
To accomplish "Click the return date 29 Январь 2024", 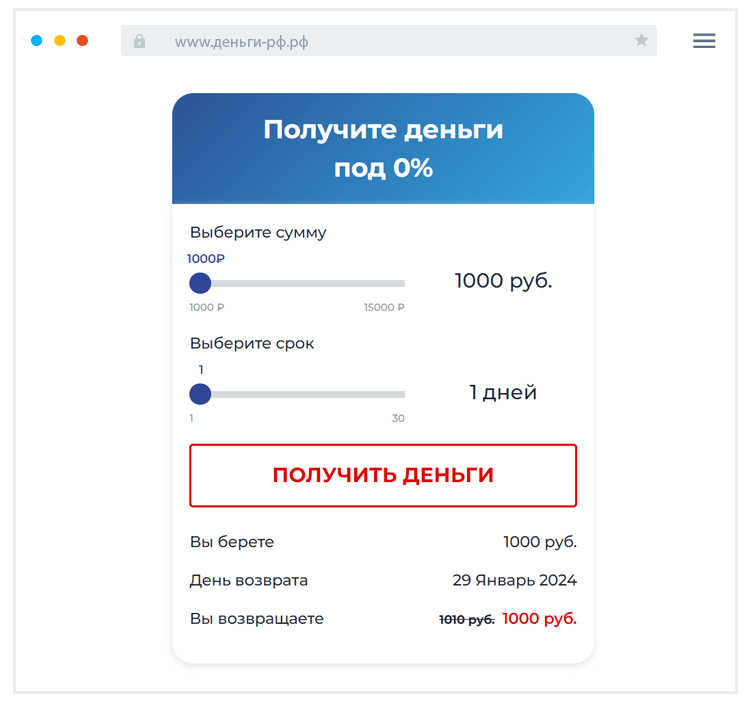I will click(514, 580).
